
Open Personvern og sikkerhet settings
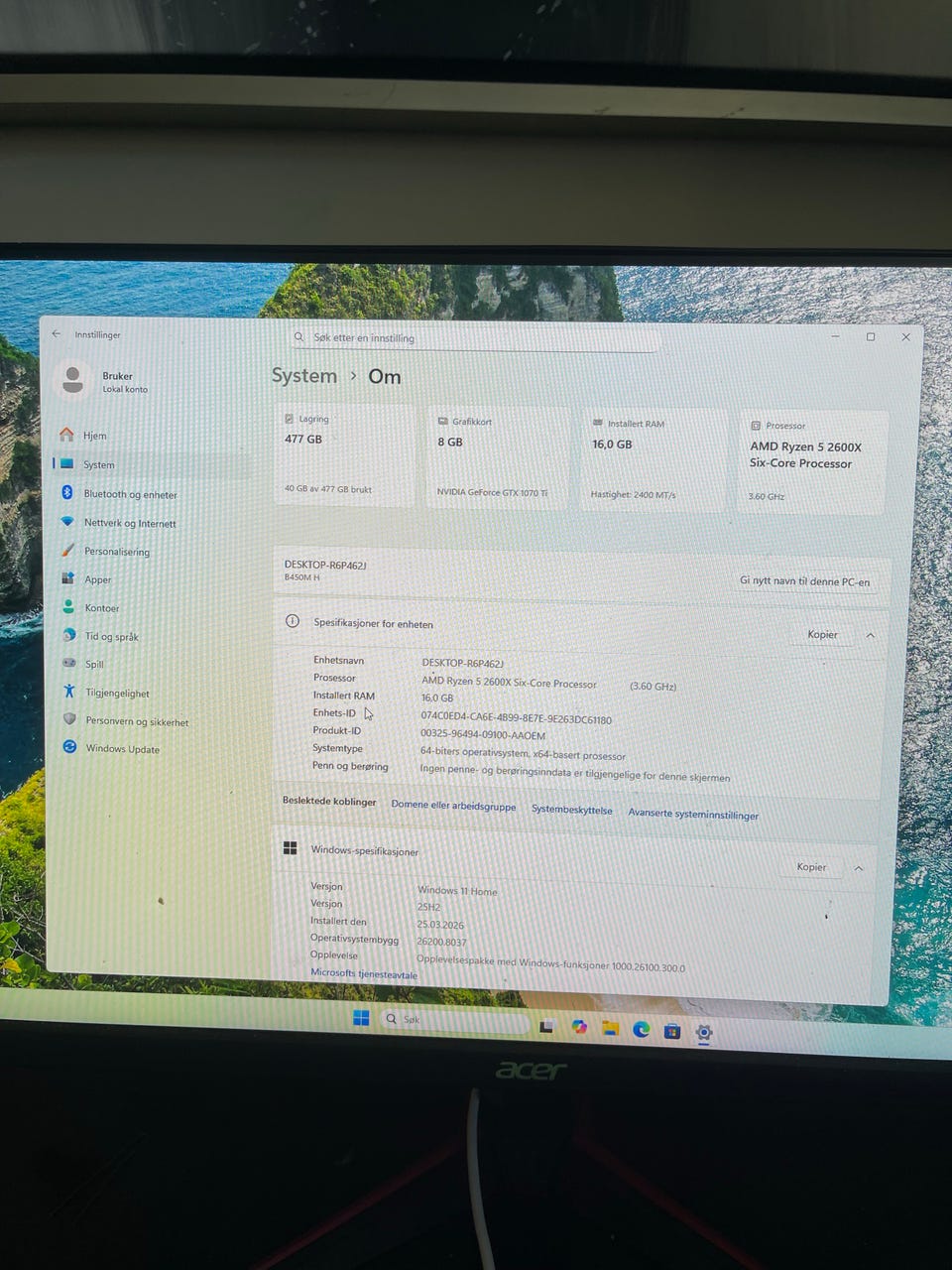point(136,722)
